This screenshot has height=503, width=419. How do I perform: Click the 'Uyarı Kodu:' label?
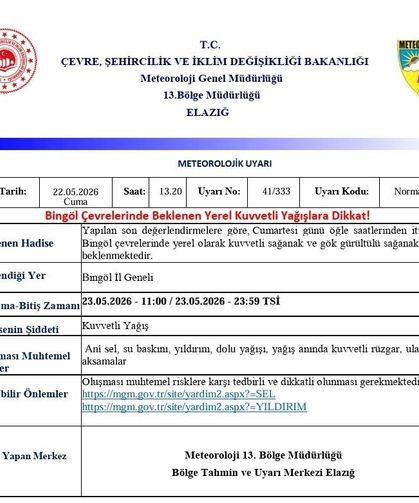tap(342, 191)
